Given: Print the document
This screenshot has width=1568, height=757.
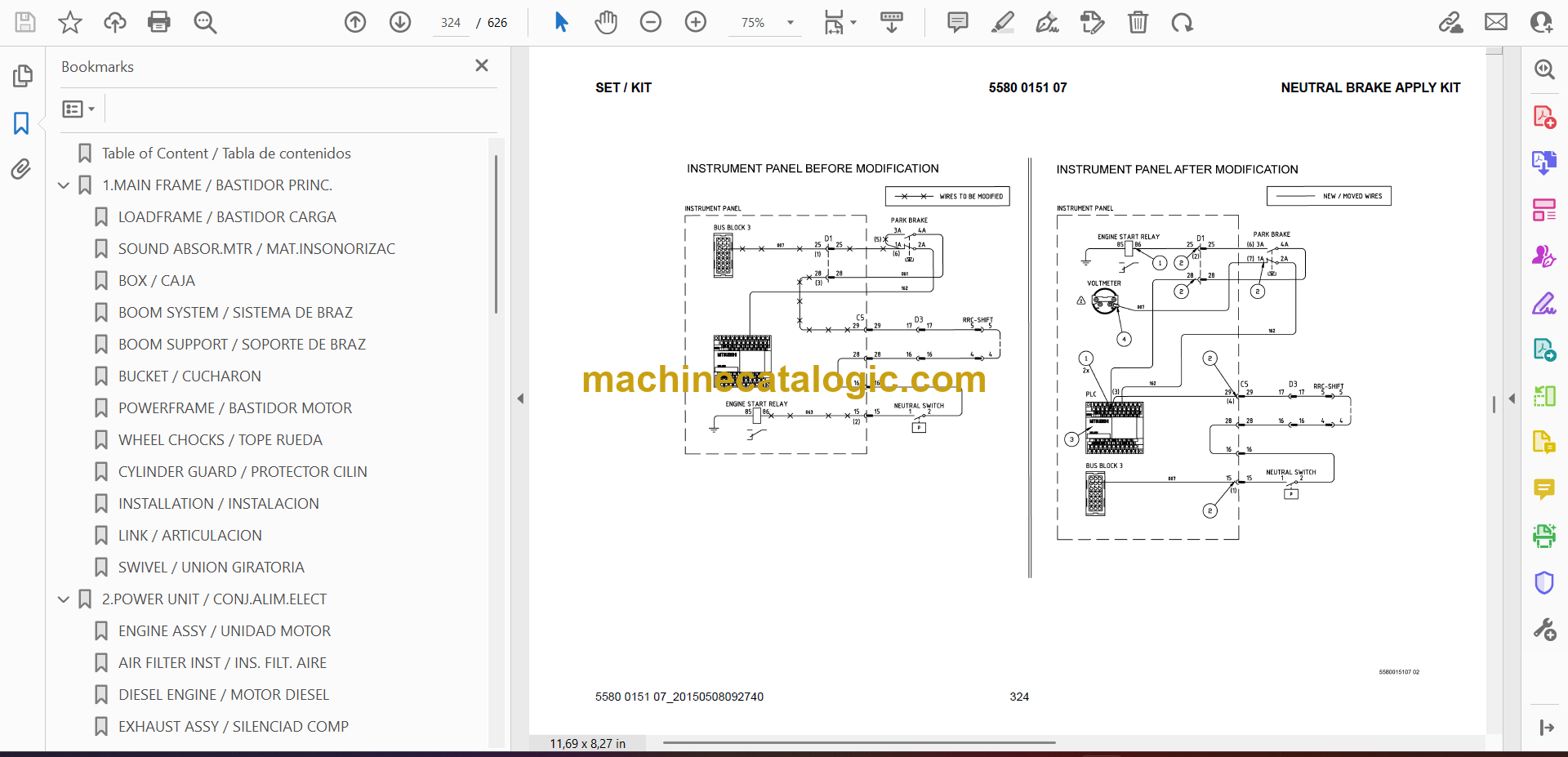Looking at the screenshot, I should click(159, 22).
